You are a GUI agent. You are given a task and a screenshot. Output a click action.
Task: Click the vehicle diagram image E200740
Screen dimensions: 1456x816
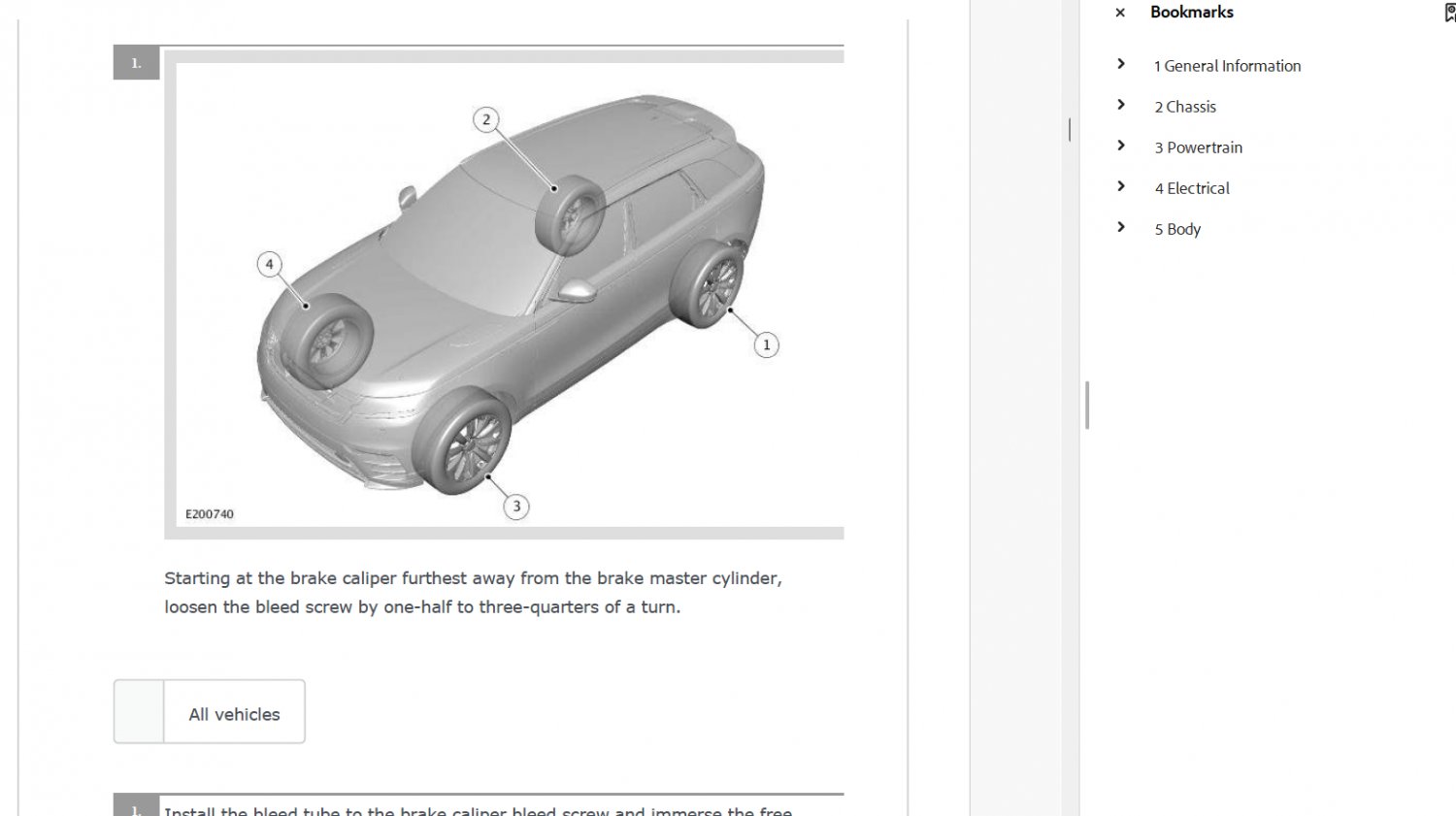coord(509,295)
